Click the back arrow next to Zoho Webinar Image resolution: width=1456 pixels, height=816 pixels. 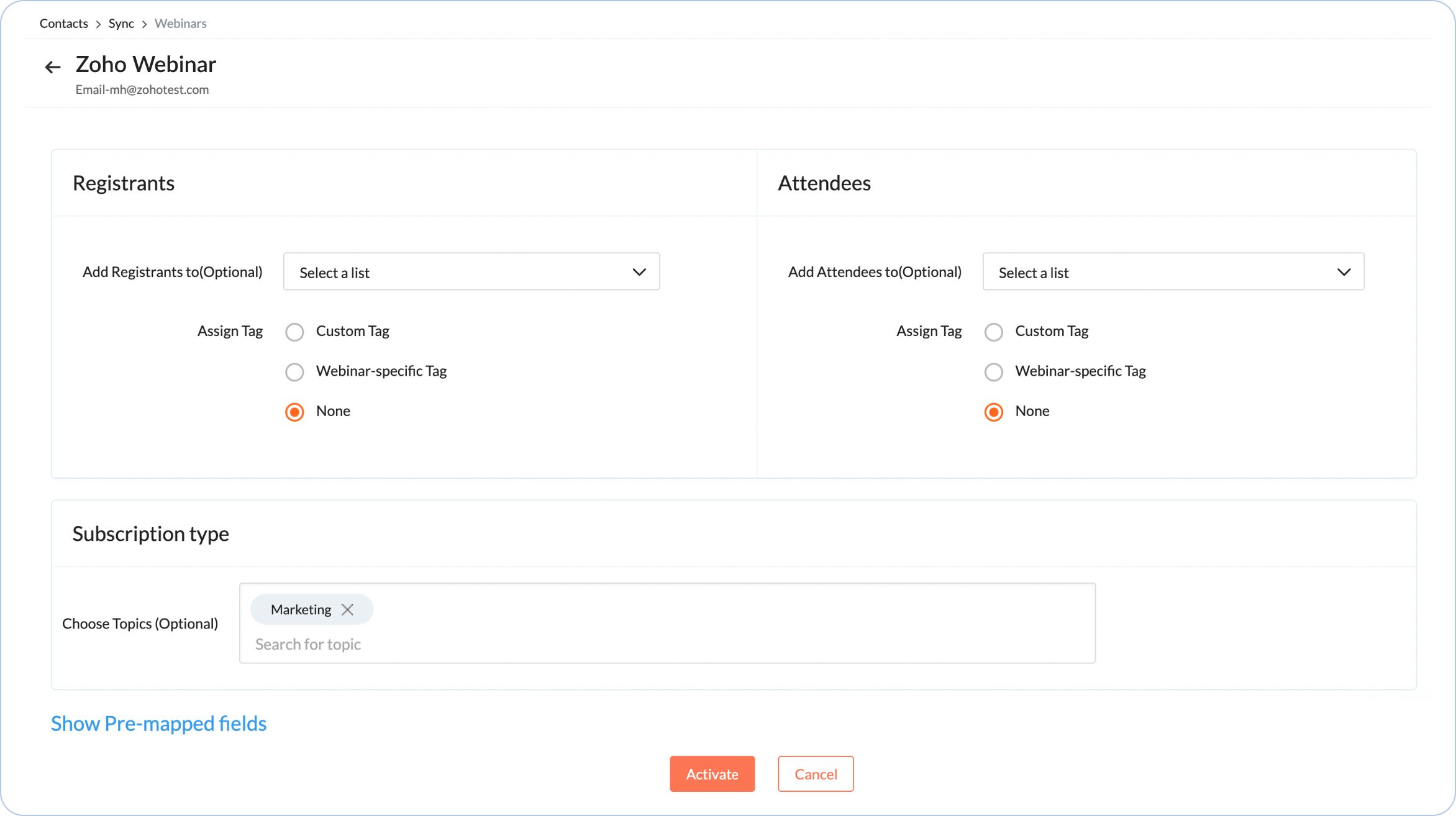coord(52,66)
